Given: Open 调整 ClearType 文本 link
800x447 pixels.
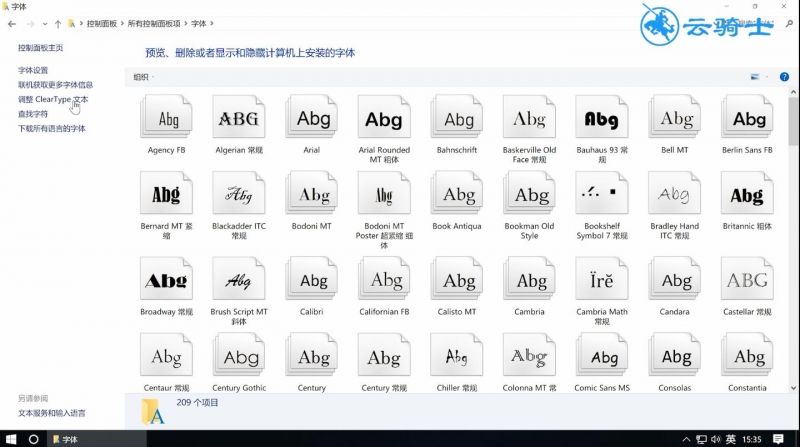Looking at the screenshot, I should 53,100.
